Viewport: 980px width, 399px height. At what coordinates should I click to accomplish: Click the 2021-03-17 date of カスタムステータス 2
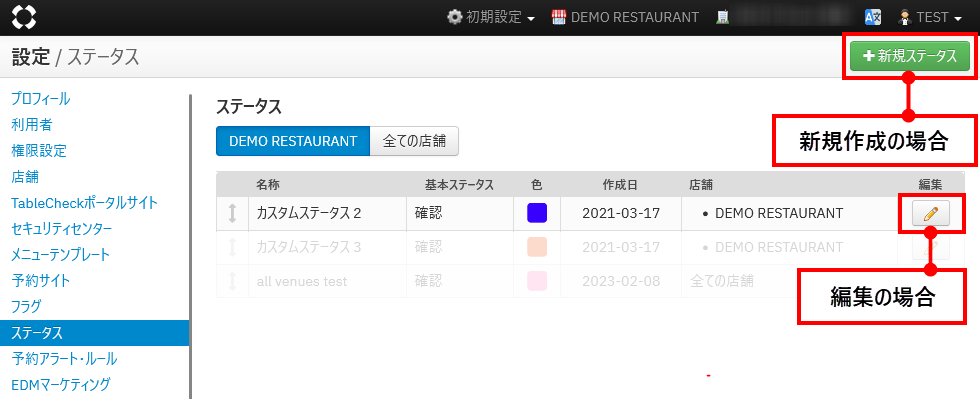621,213
